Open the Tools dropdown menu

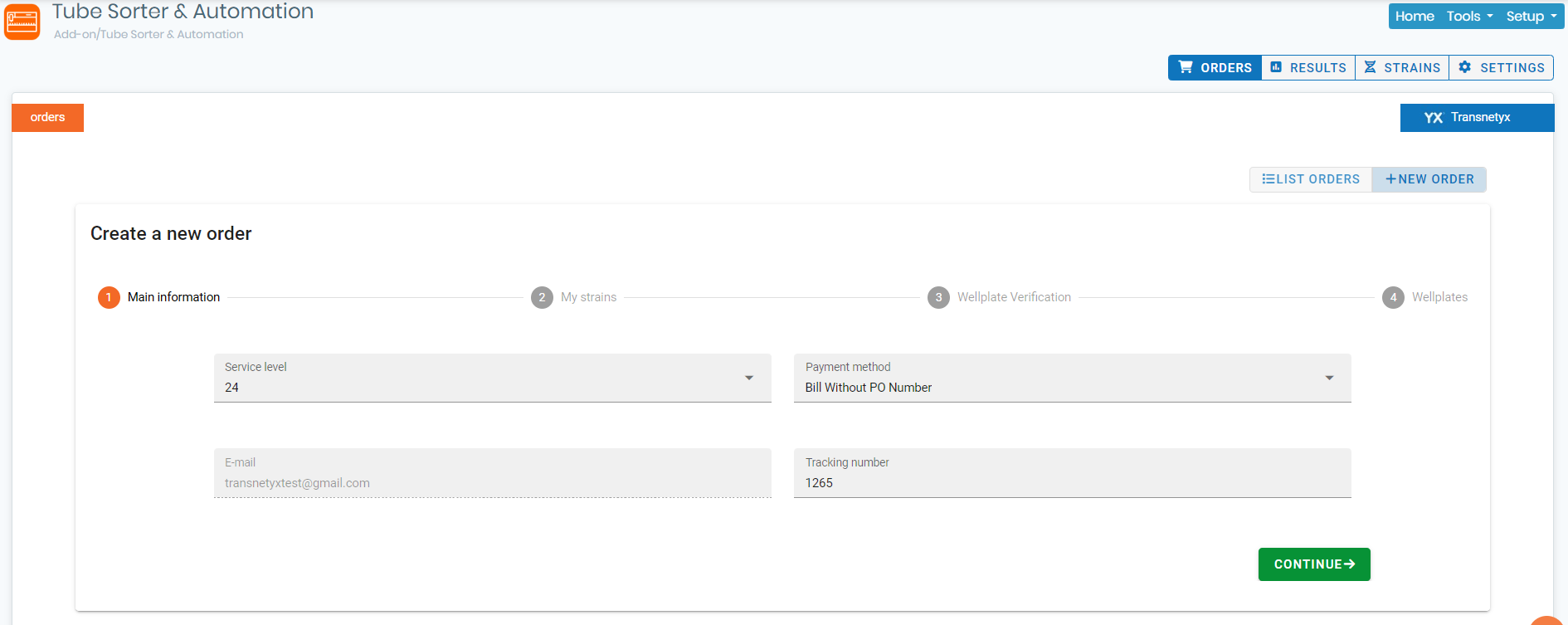(x=1469, y=17)
